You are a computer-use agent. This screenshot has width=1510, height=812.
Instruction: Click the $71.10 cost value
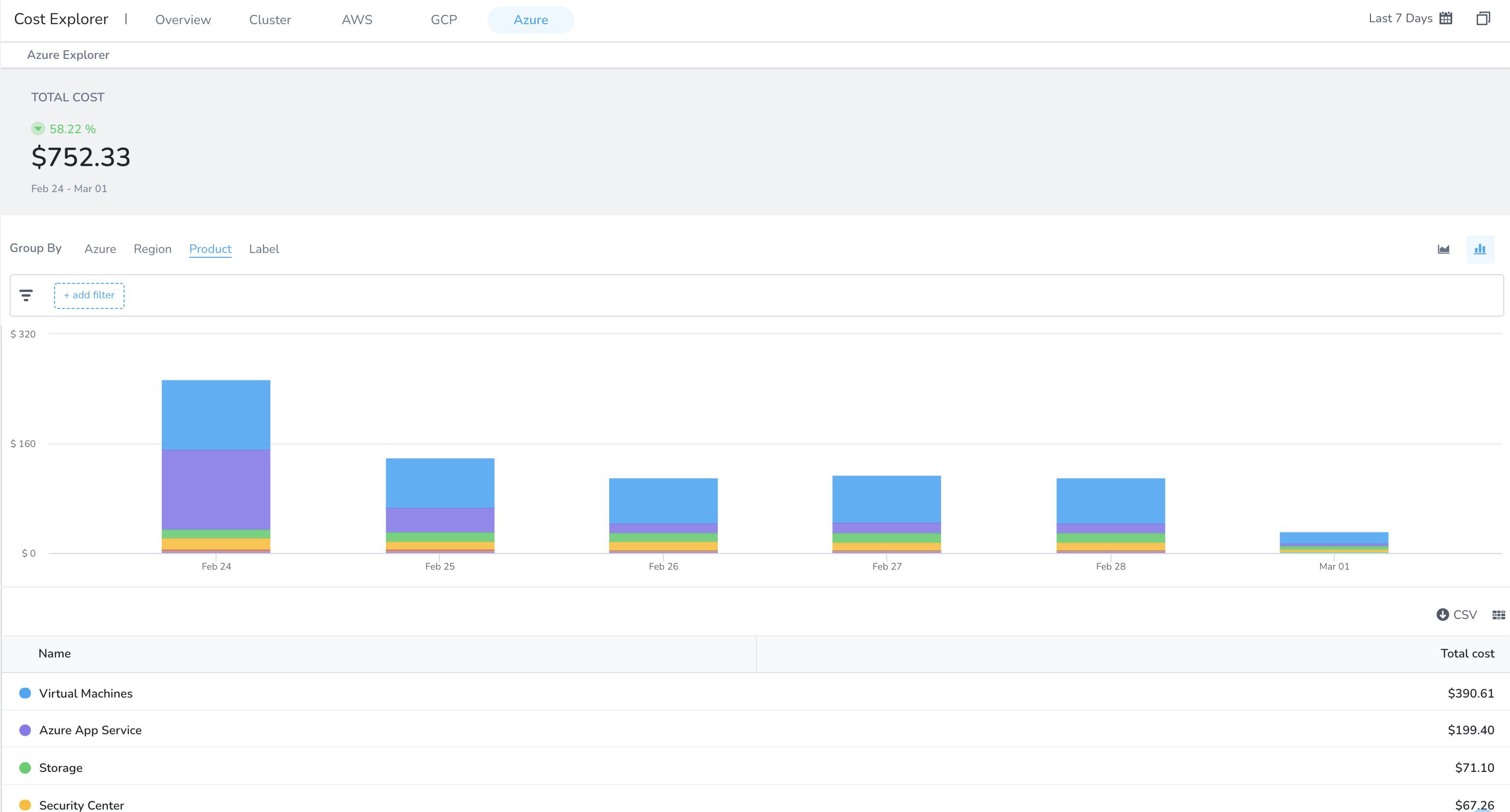click(1474, 768)
